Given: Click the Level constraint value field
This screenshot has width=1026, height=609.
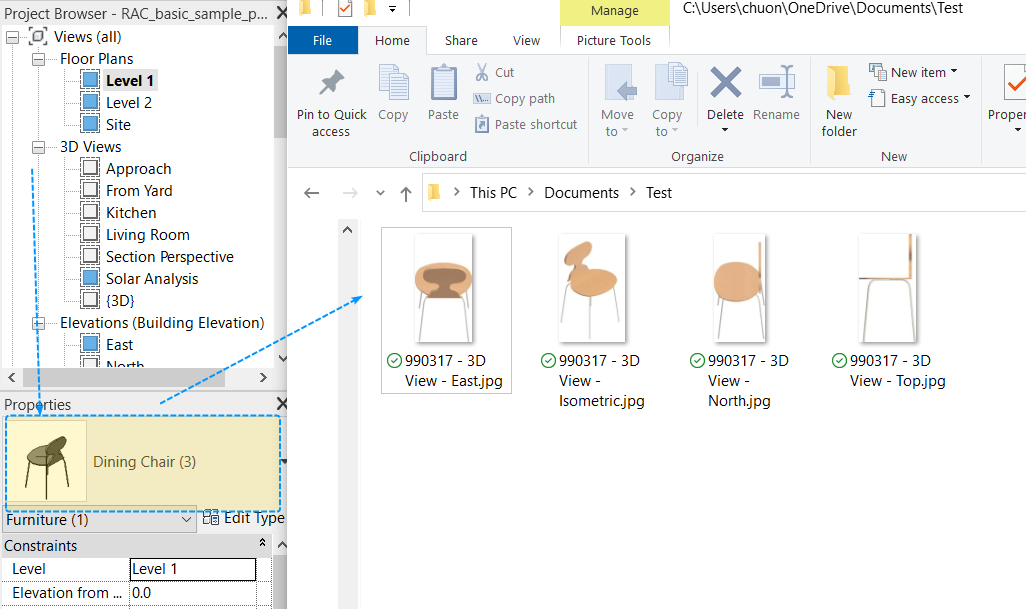Looking at the screenshot, I should (192, 569).
